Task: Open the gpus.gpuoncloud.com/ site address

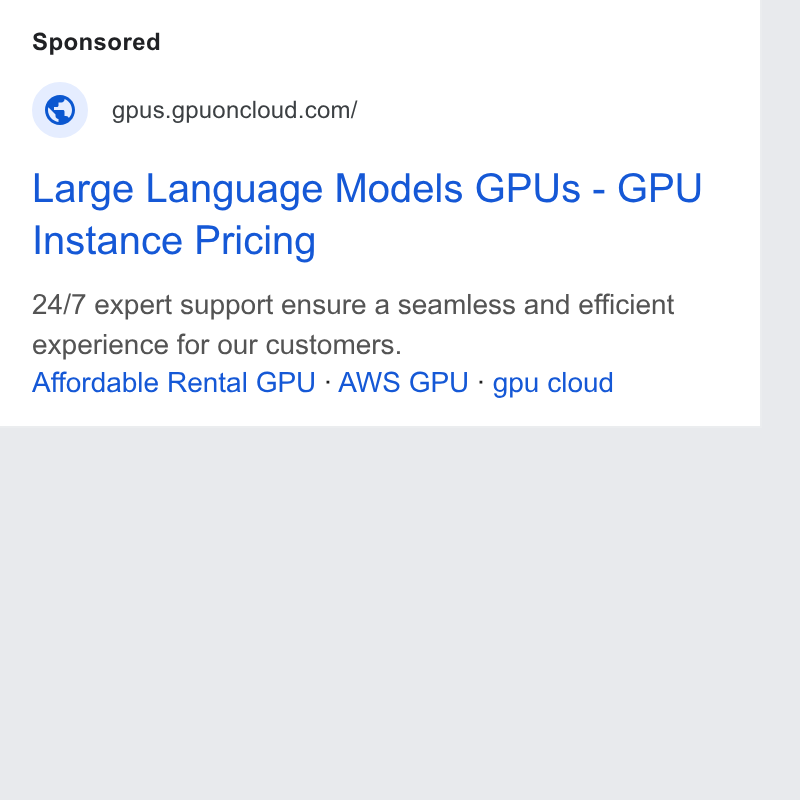Action: pyautogui.click(x=234, y=110)
